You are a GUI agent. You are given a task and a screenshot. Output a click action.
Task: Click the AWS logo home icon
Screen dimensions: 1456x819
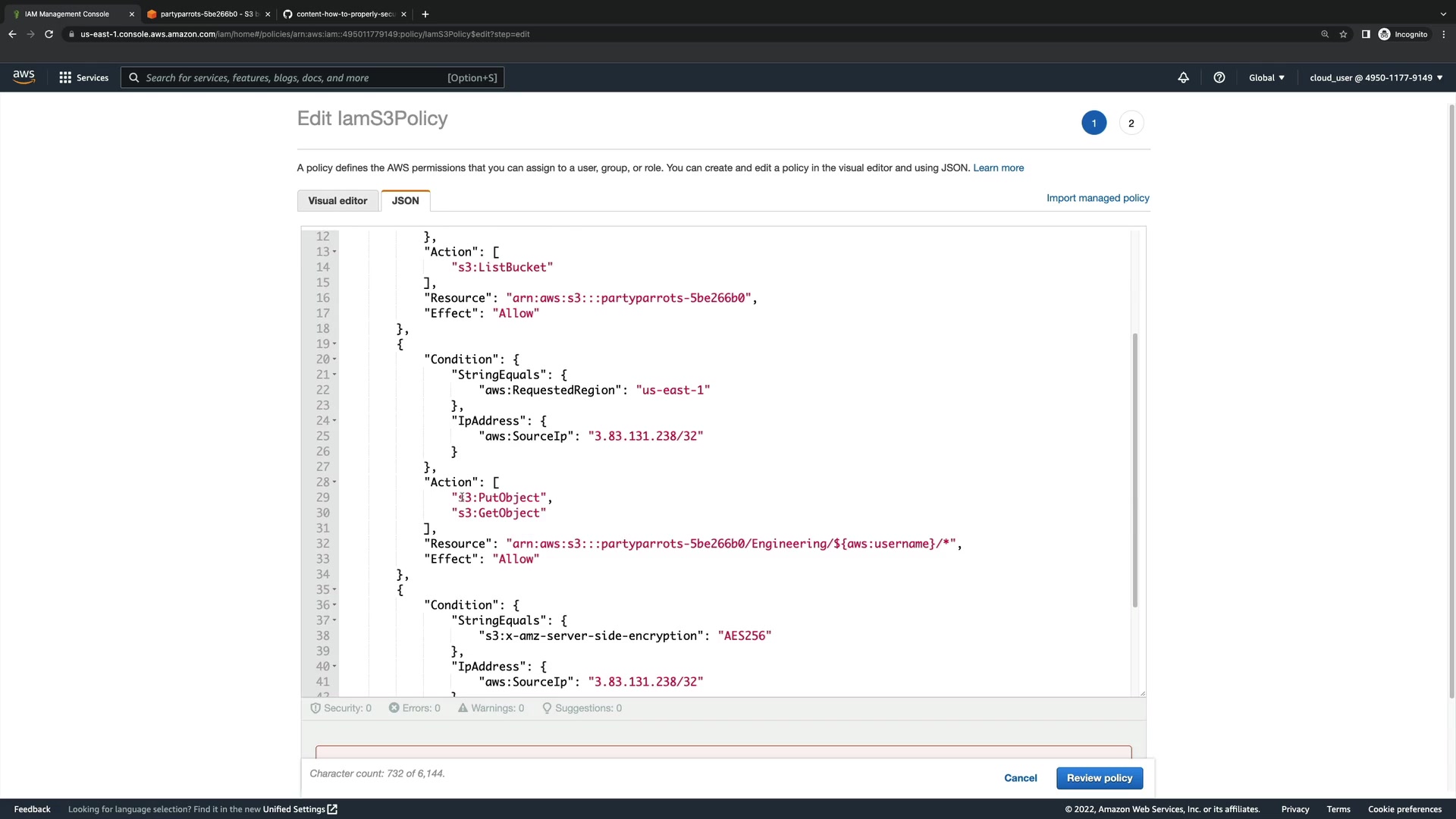(24, 77)
